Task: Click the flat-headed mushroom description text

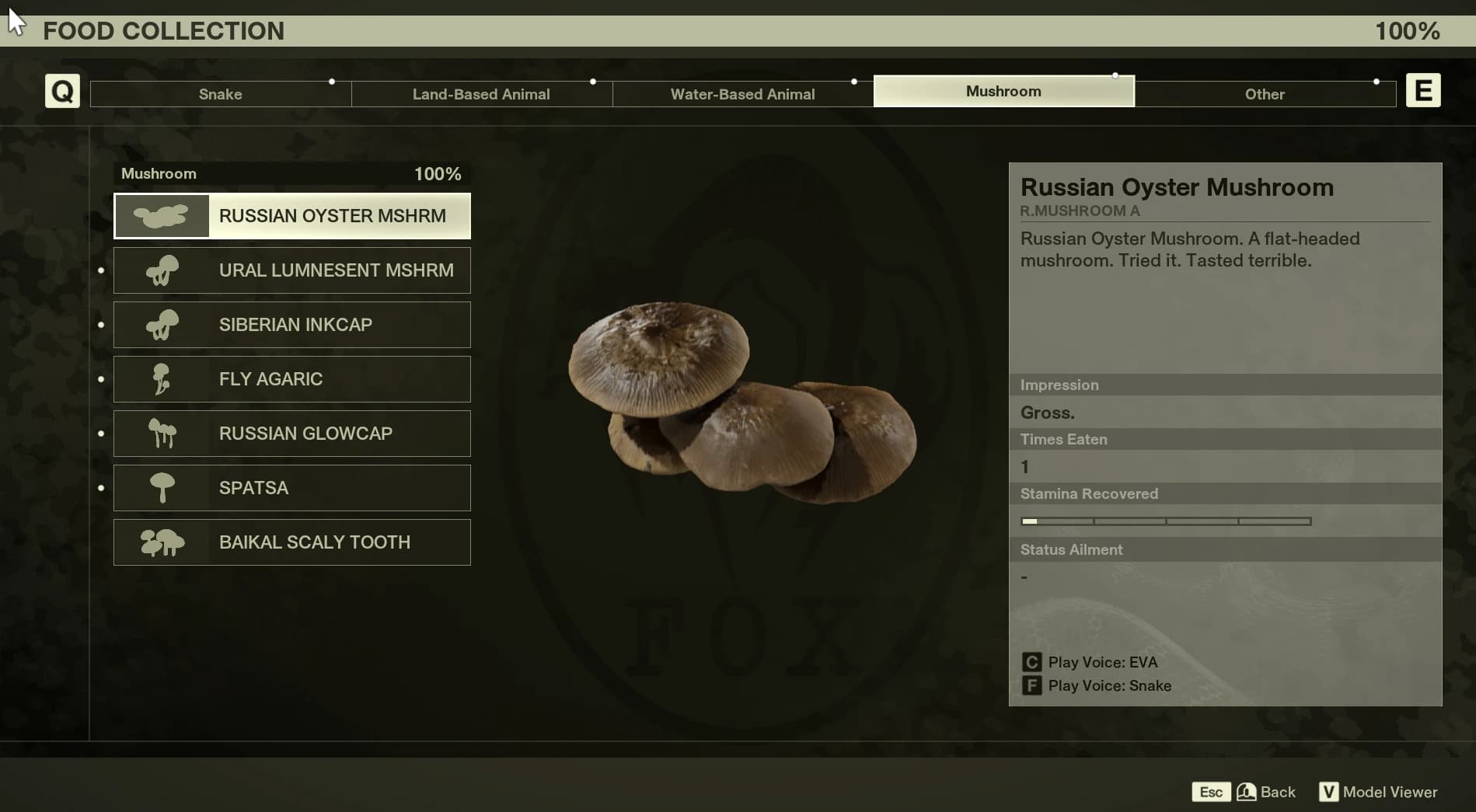Action: tap(1190, 249)
